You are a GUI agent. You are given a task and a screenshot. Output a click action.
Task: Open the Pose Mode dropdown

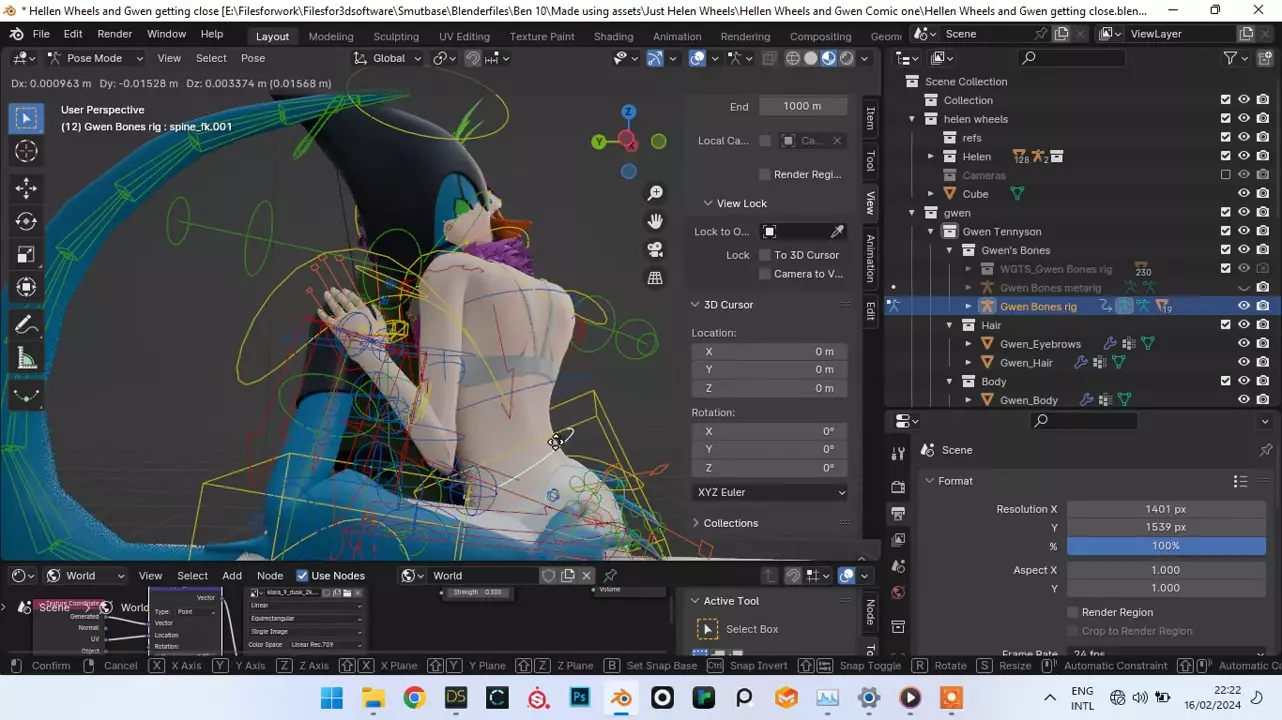pos(94,58)
